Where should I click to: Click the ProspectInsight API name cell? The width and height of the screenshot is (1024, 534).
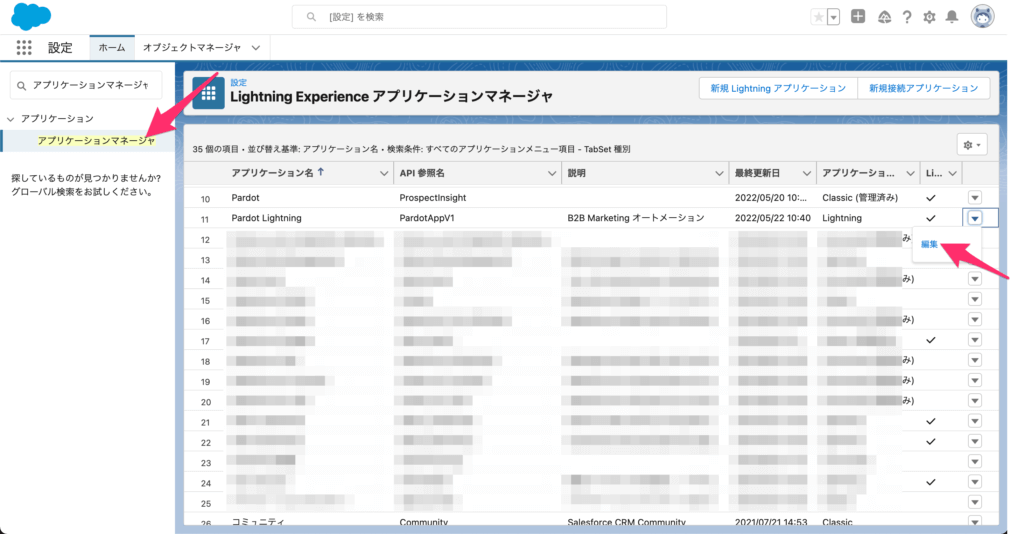click(x=433, y=198)
